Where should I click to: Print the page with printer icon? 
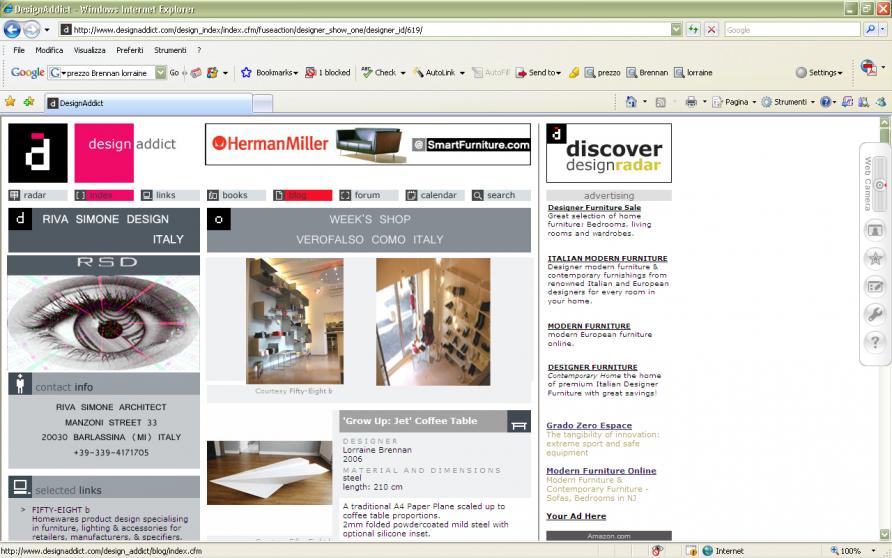coord(691,102)
